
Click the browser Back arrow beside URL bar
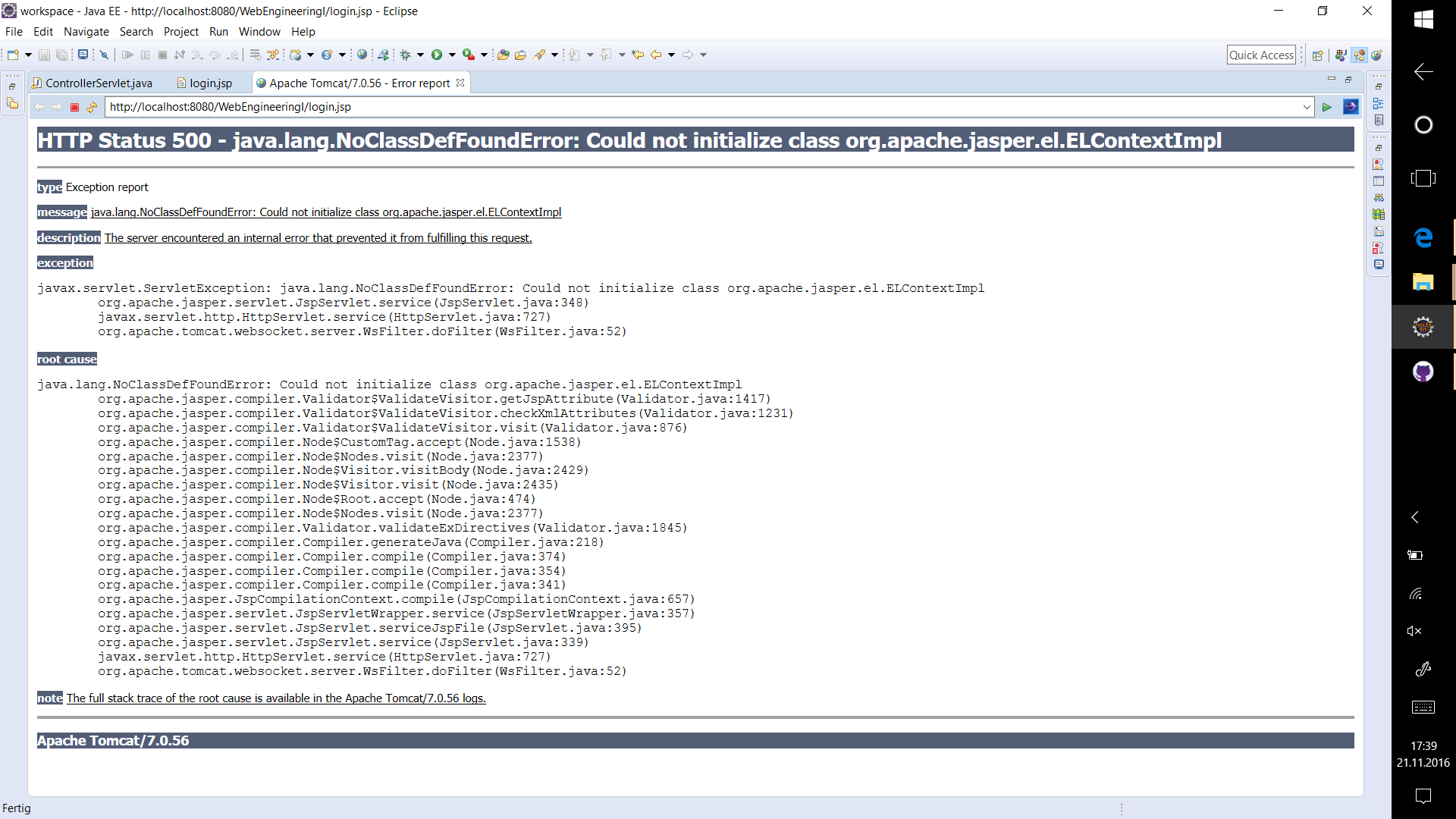pos(39,107)
